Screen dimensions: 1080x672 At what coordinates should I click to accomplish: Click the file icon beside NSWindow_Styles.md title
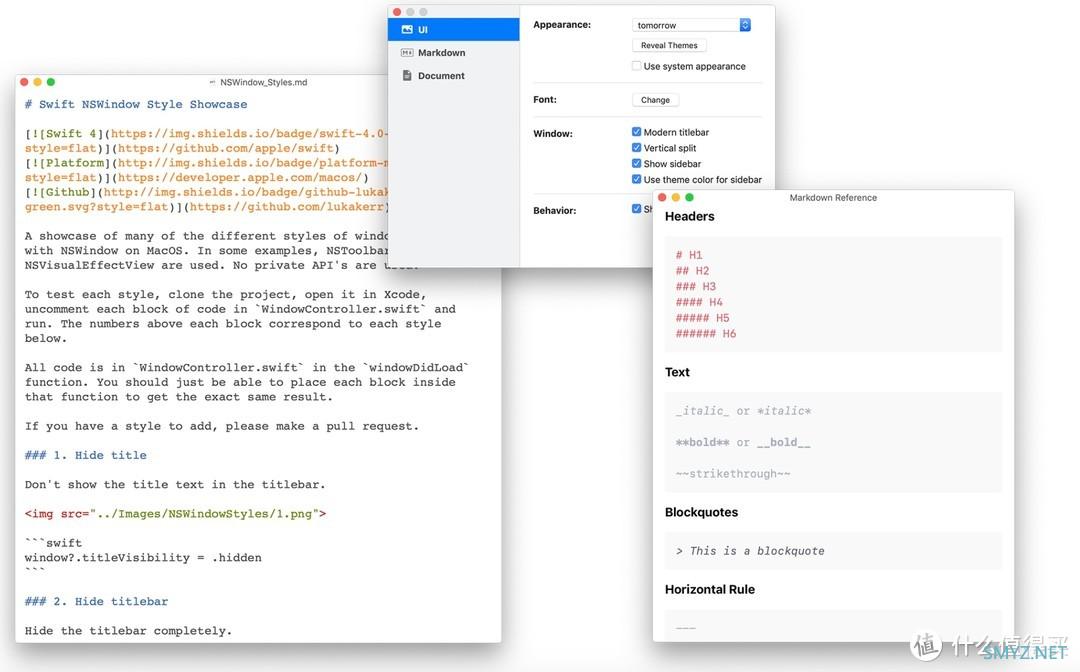coord(212,83)
